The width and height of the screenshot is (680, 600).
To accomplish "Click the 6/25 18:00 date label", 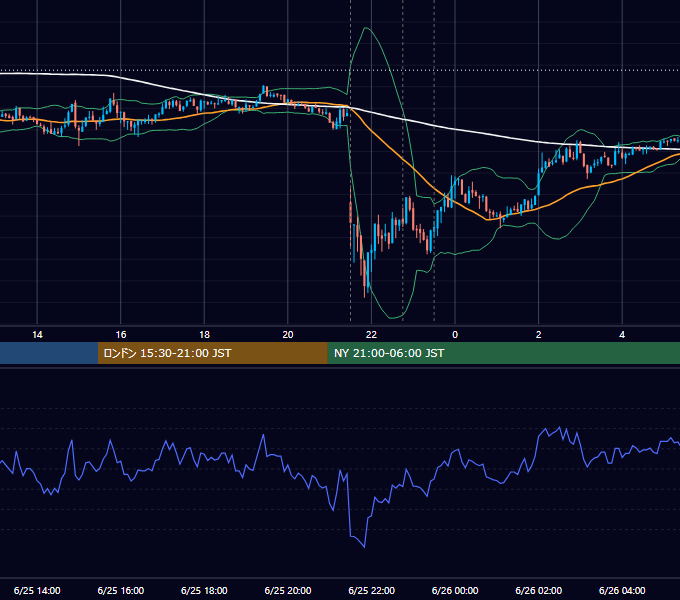I will click(204, 590).
